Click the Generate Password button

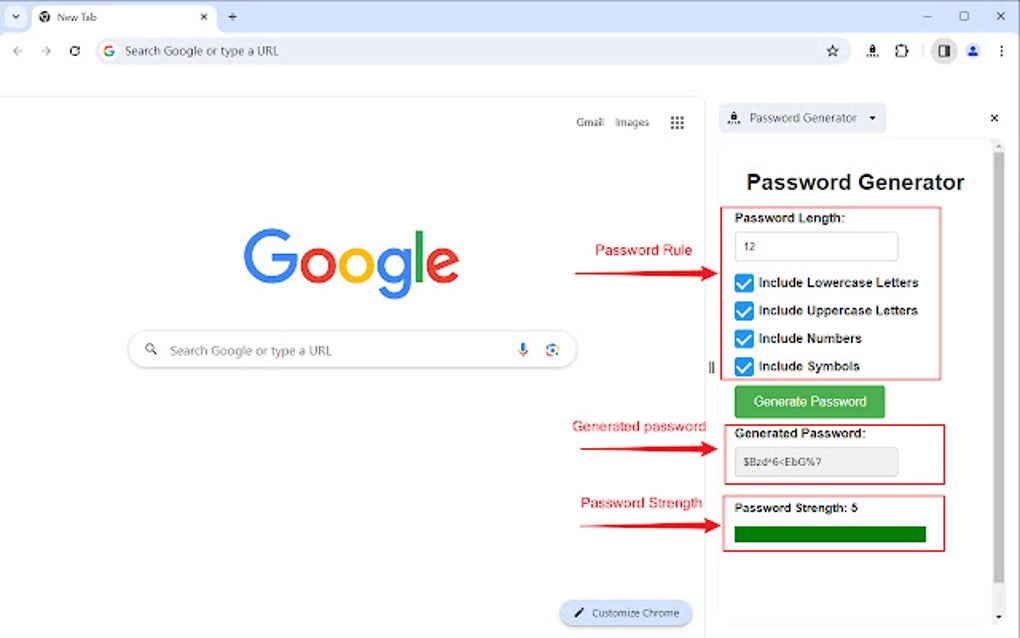(x=809, y=401)
